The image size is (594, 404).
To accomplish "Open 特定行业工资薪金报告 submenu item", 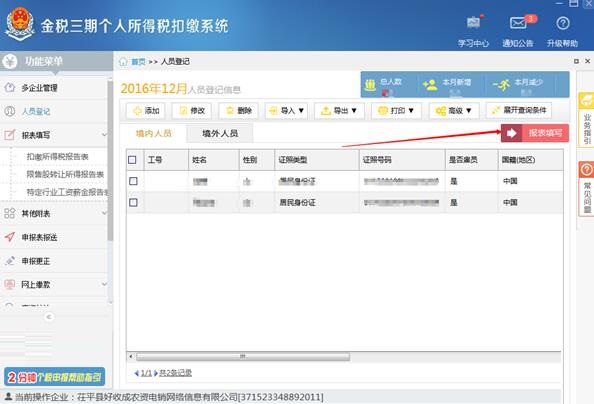I will tap(67, 192).
